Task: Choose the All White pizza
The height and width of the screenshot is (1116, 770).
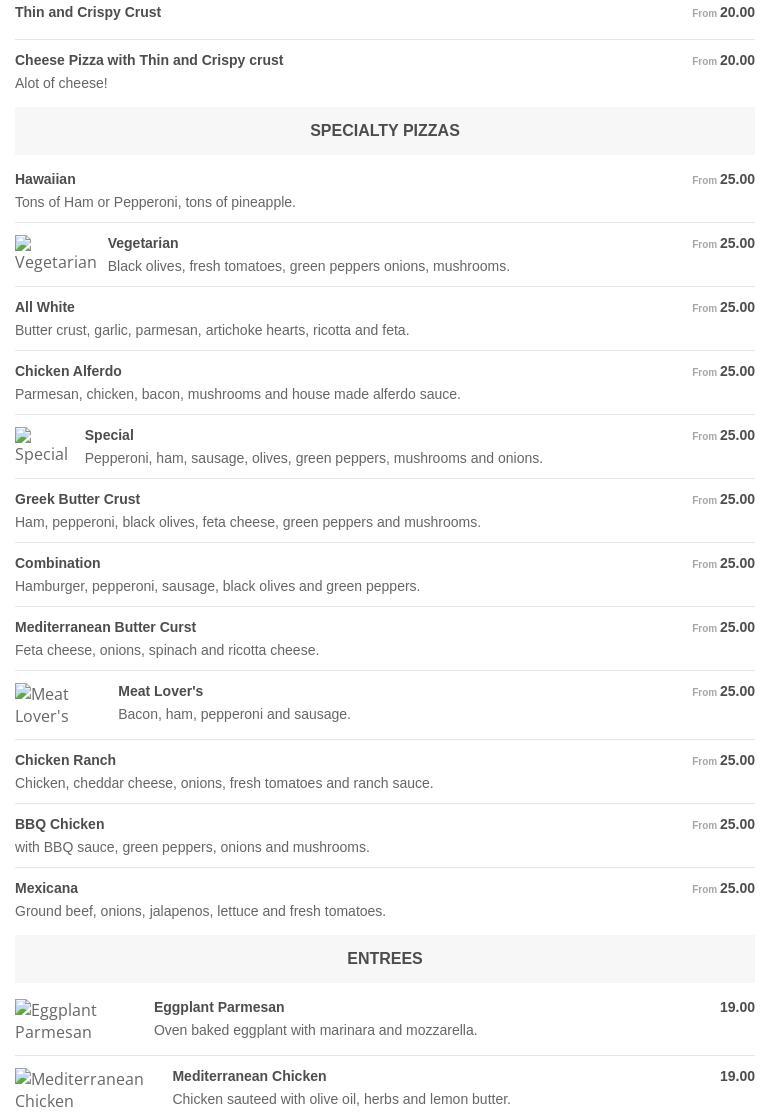Action: click(45, 307)
